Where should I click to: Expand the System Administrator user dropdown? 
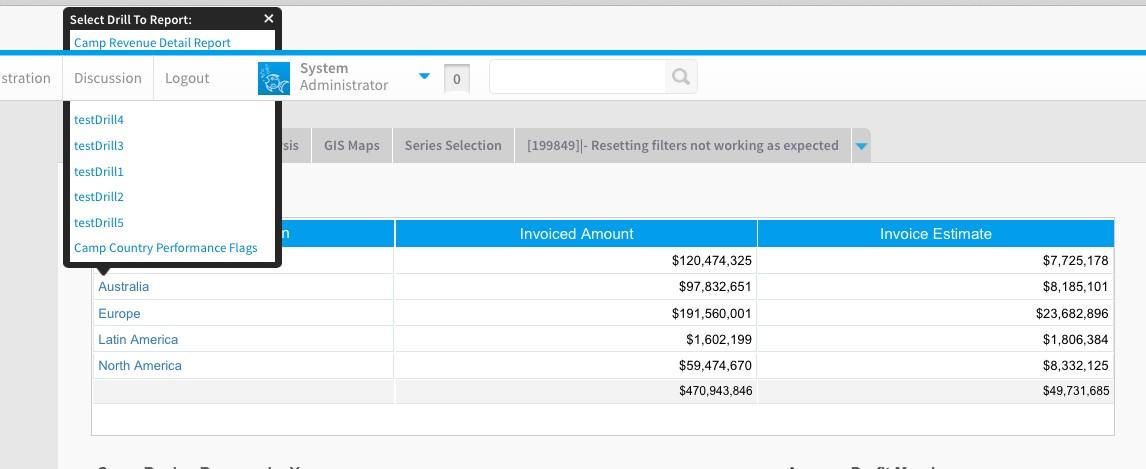424,75
